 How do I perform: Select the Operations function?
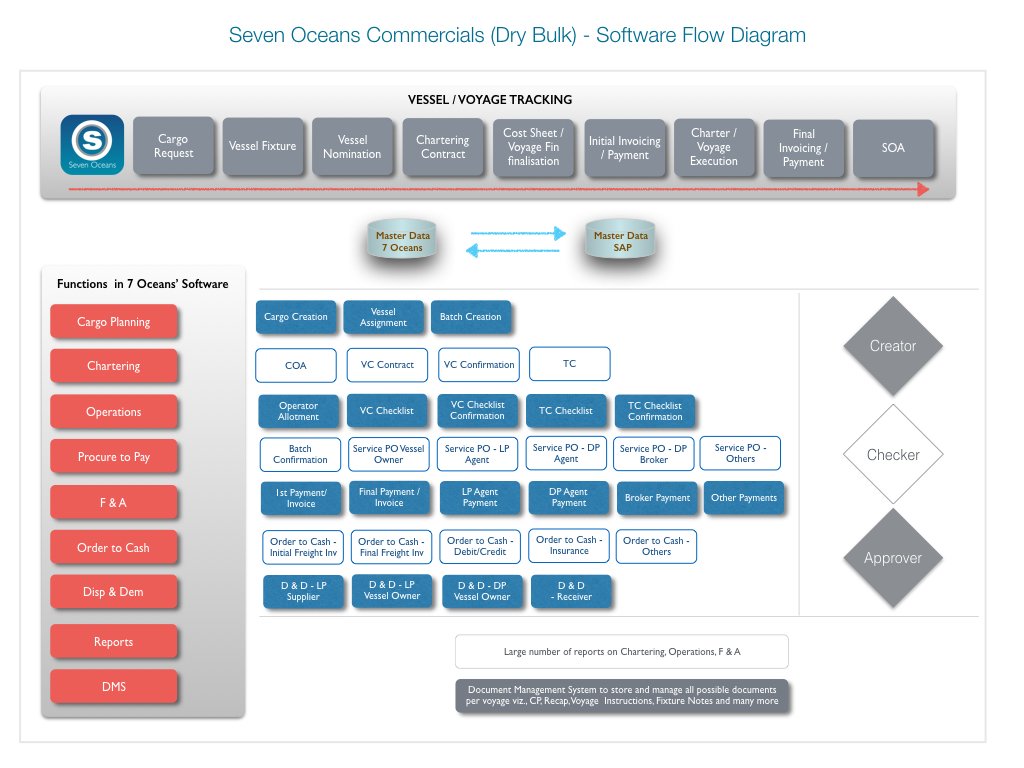114,411
